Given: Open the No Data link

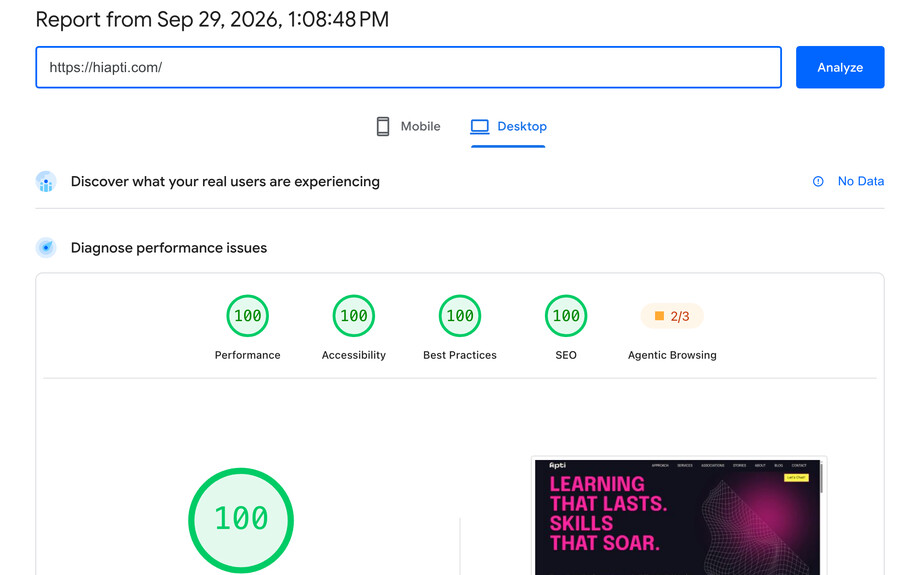Looking at the screenshot, I should pyautogui.click(x=860, y=181).
